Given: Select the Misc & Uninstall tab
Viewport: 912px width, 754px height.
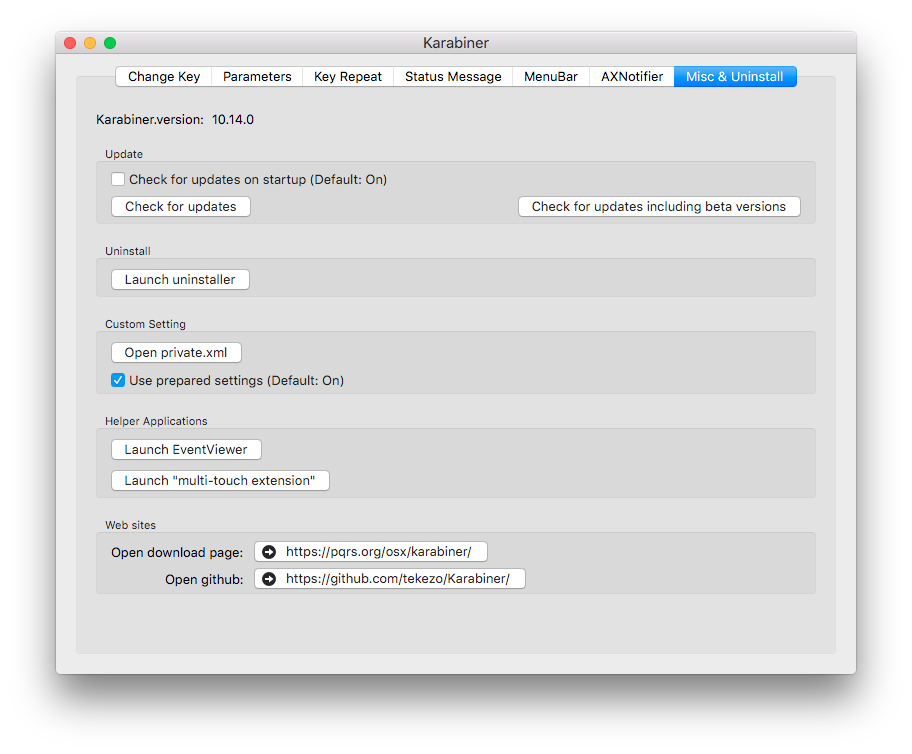Looking at the screenshot, I should tap(735, 77).
